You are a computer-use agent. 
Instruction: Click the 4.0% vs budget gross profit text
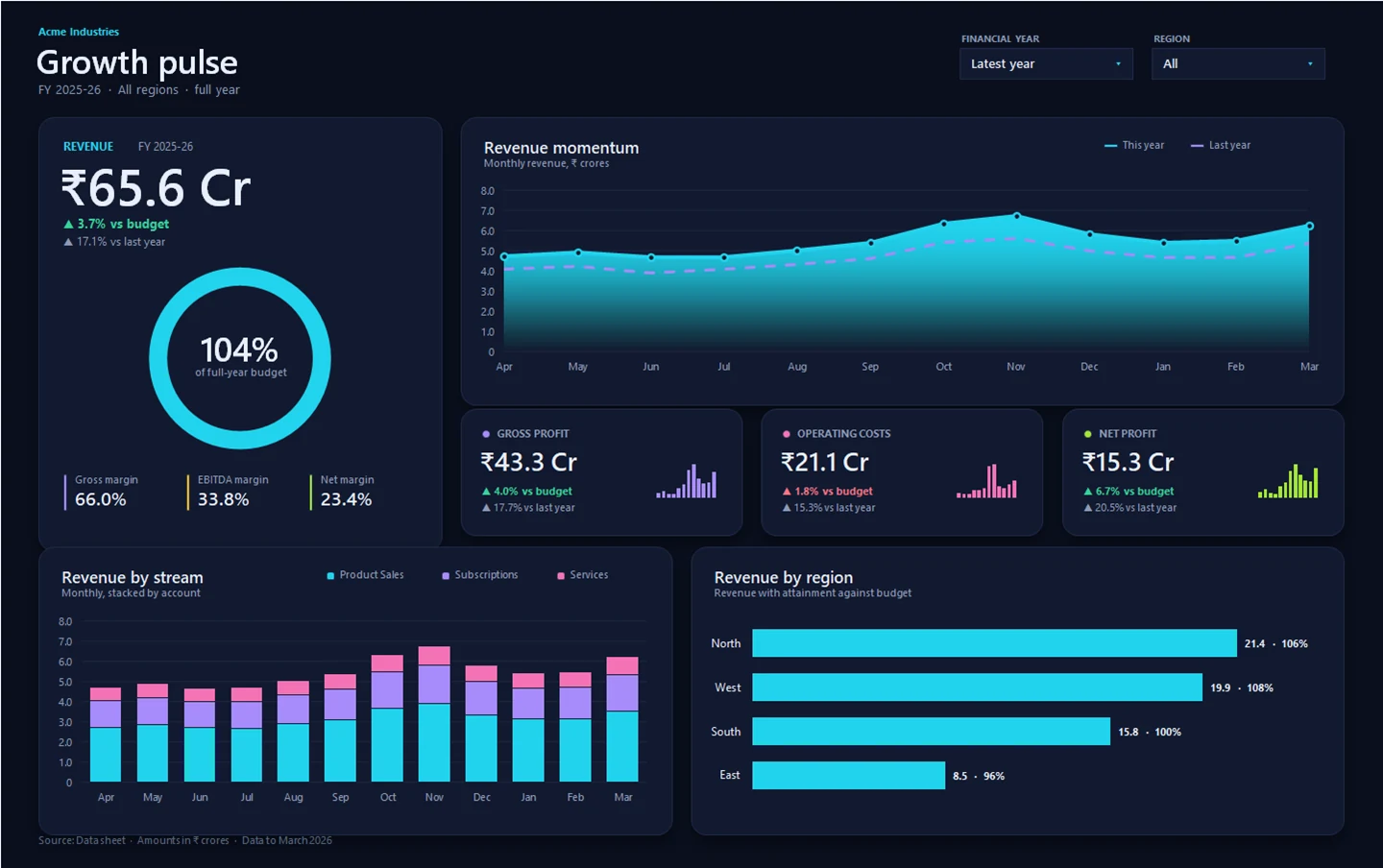click(527, 491)
